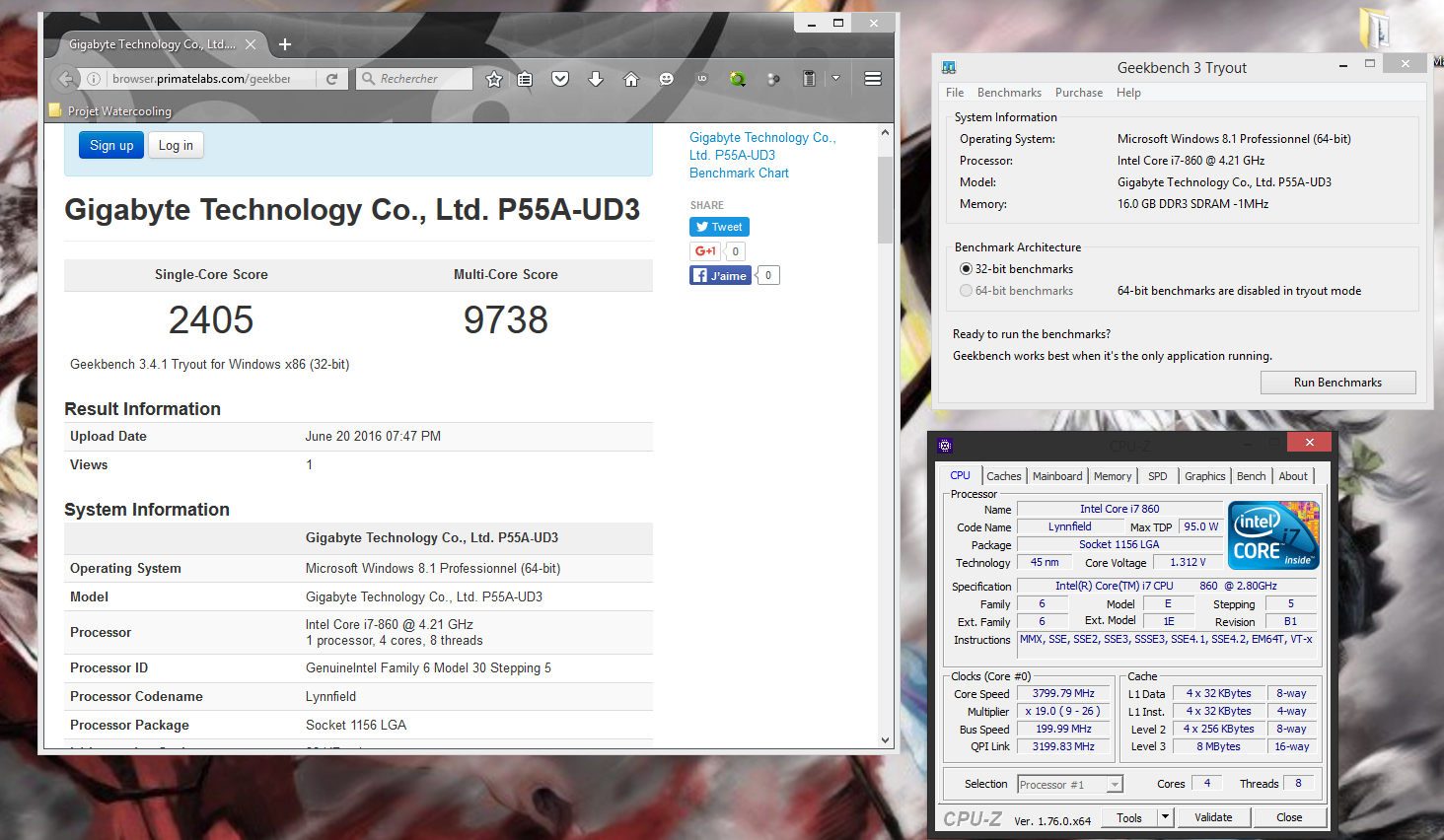Open the Projet Watercooling bookmark folder
Viewport: 1444px width, 840px height.
click(x=110, y=111)
